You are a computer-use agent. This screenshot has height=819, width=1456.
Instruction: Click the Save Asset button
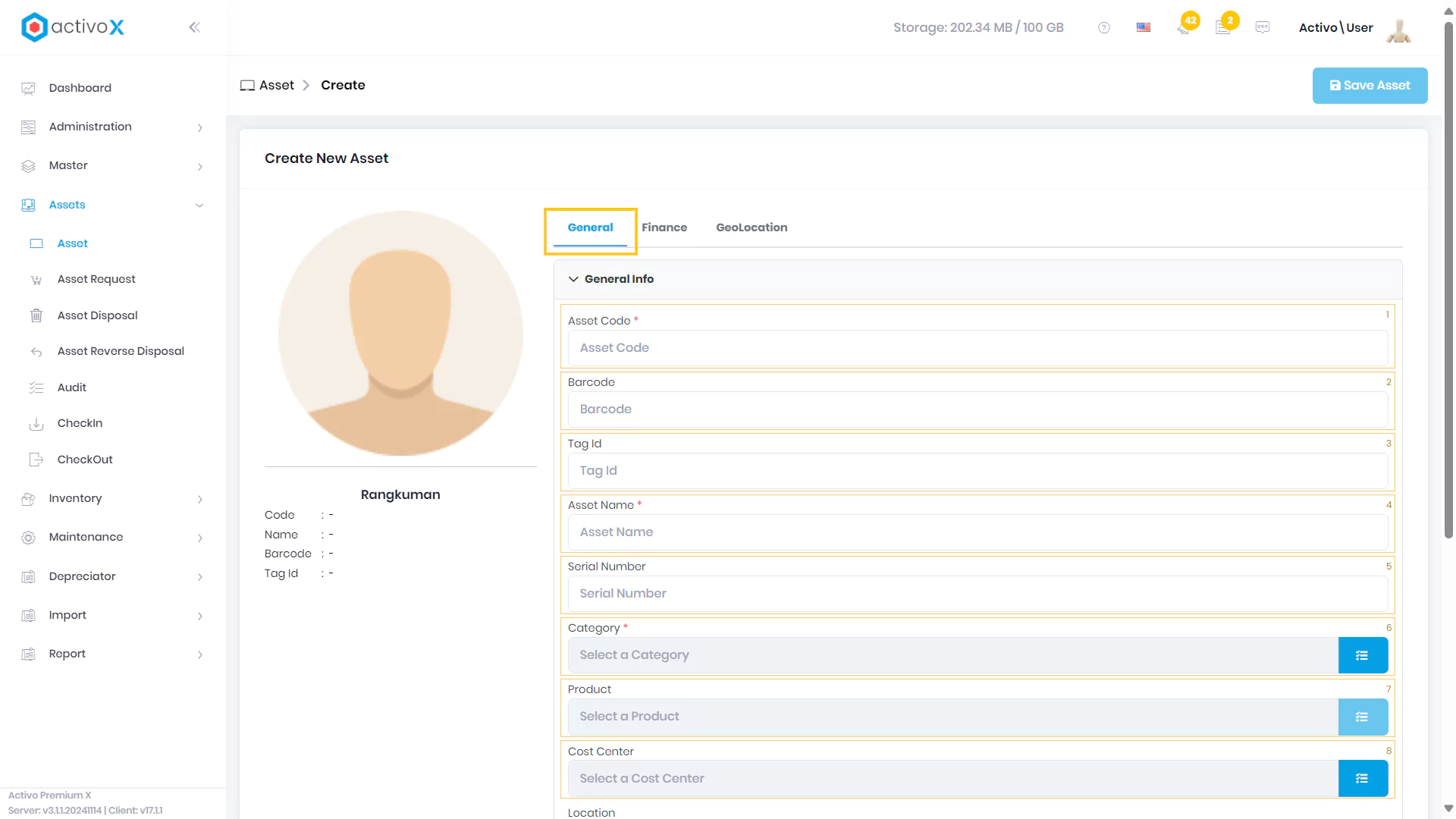click(1370, 86)
